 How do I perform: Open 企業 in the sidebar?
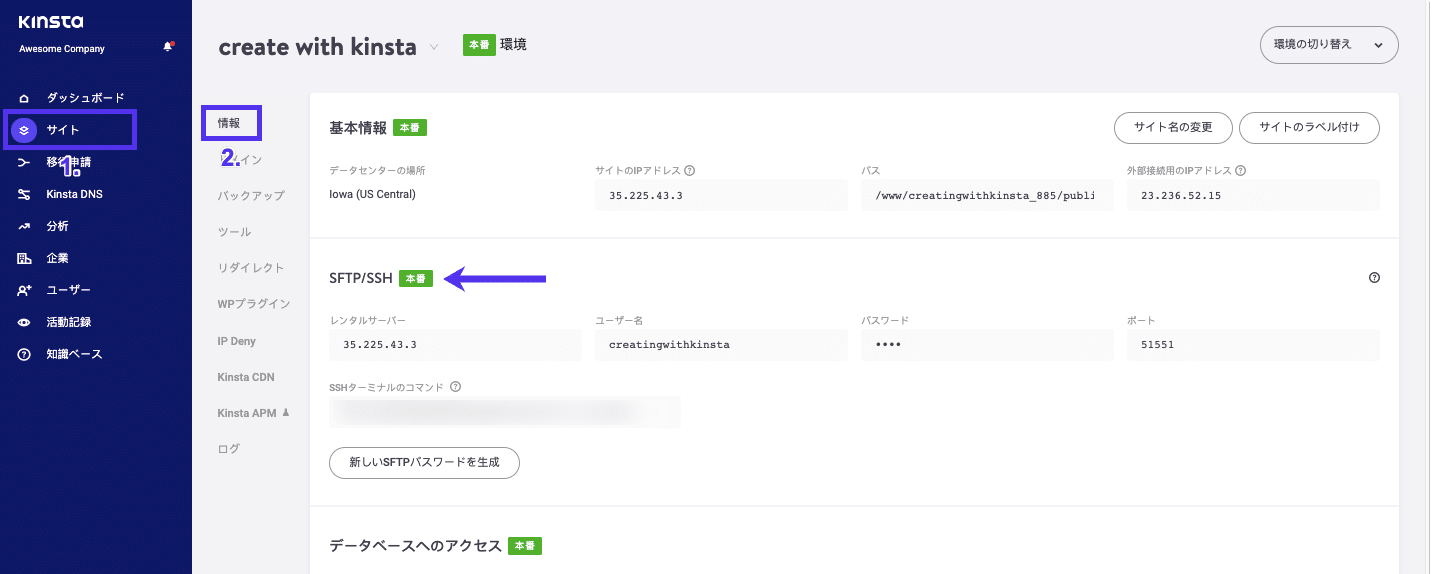pyautogui.click(x=57, y=258)
